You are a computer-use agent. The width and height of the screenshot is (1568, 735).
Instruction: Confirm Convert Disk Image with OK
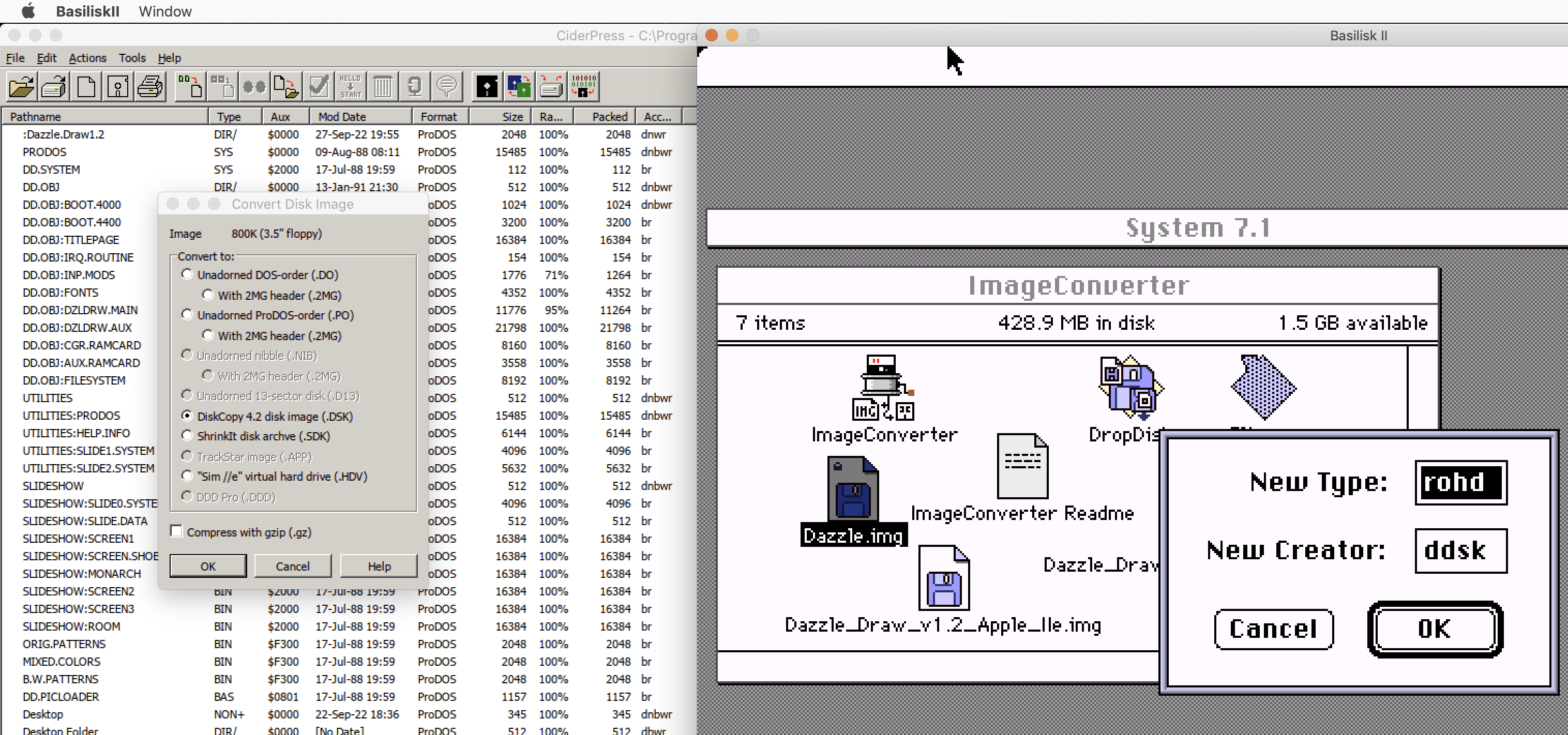pos(208,566)
